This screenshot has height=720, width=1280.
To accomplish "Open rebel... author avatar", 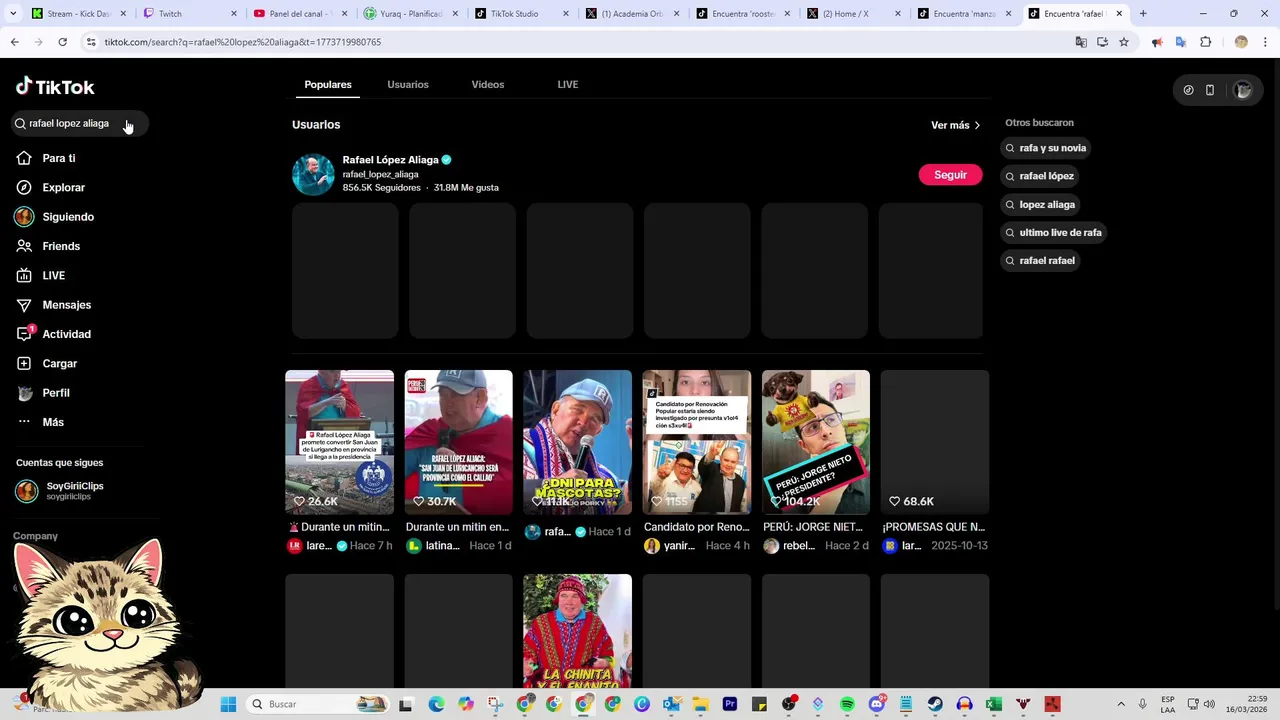I will [x=771, y=546].
